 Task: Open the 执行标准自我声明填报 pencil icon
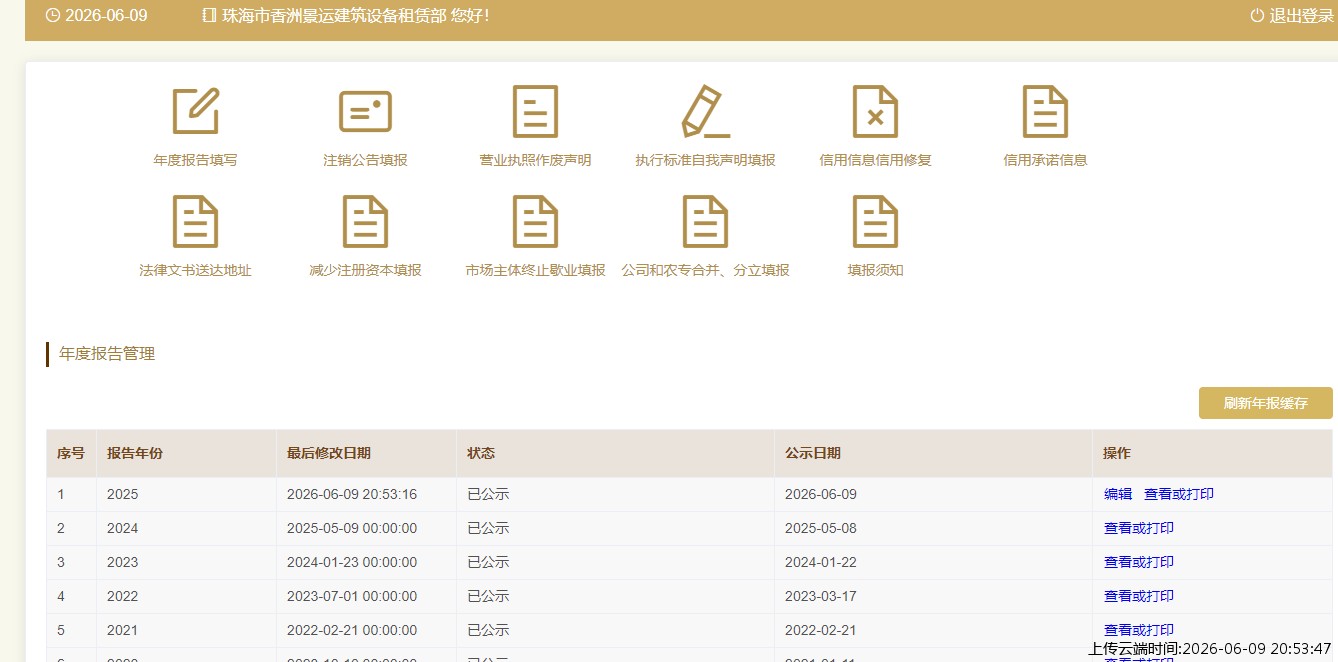pyautogui.click(x=705, y=111)
